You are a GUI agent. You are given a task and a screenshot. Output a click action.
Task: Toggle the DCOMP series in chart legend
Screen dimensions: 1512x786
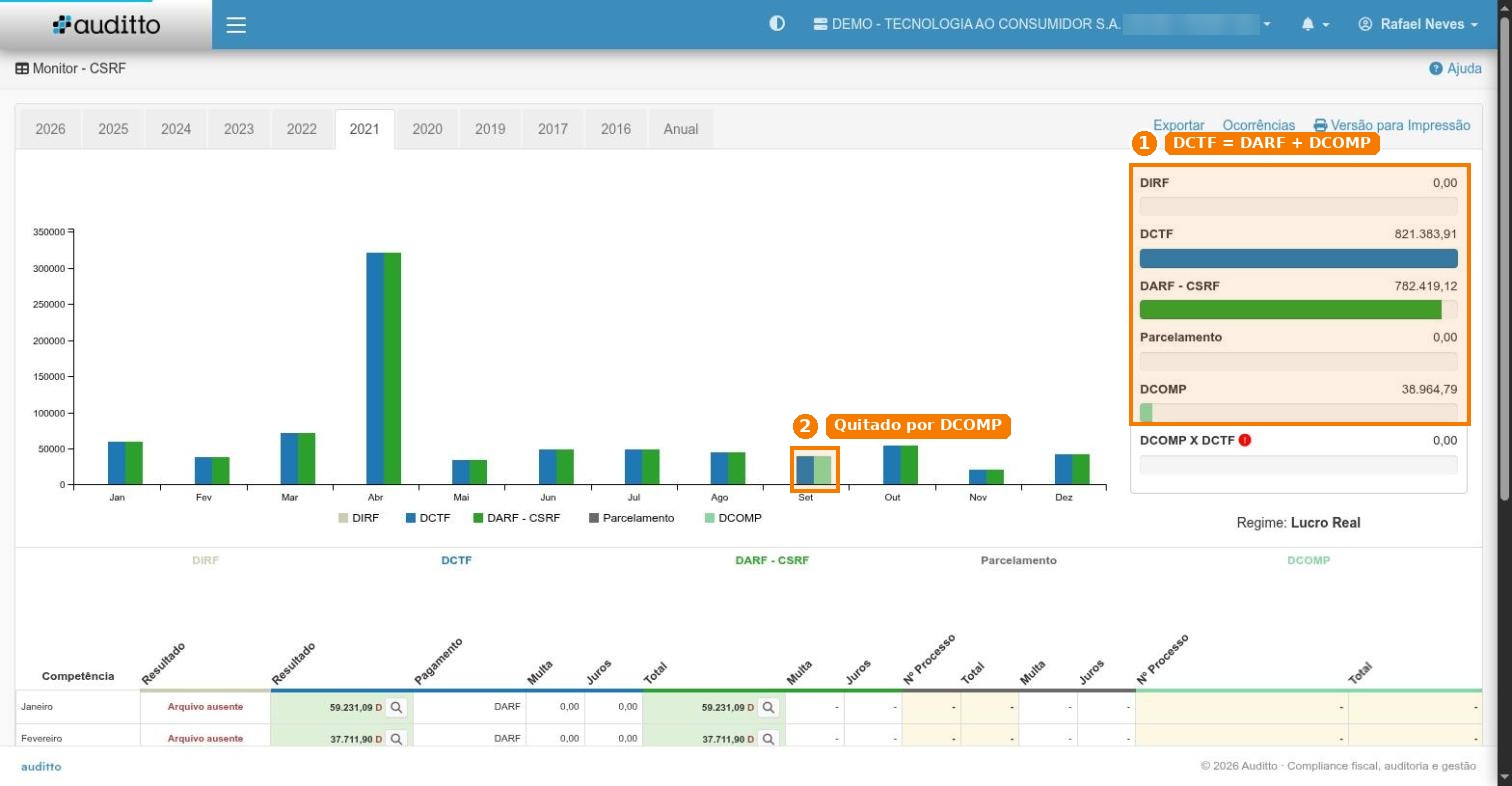pyautogui.click(x=733, y=518)
